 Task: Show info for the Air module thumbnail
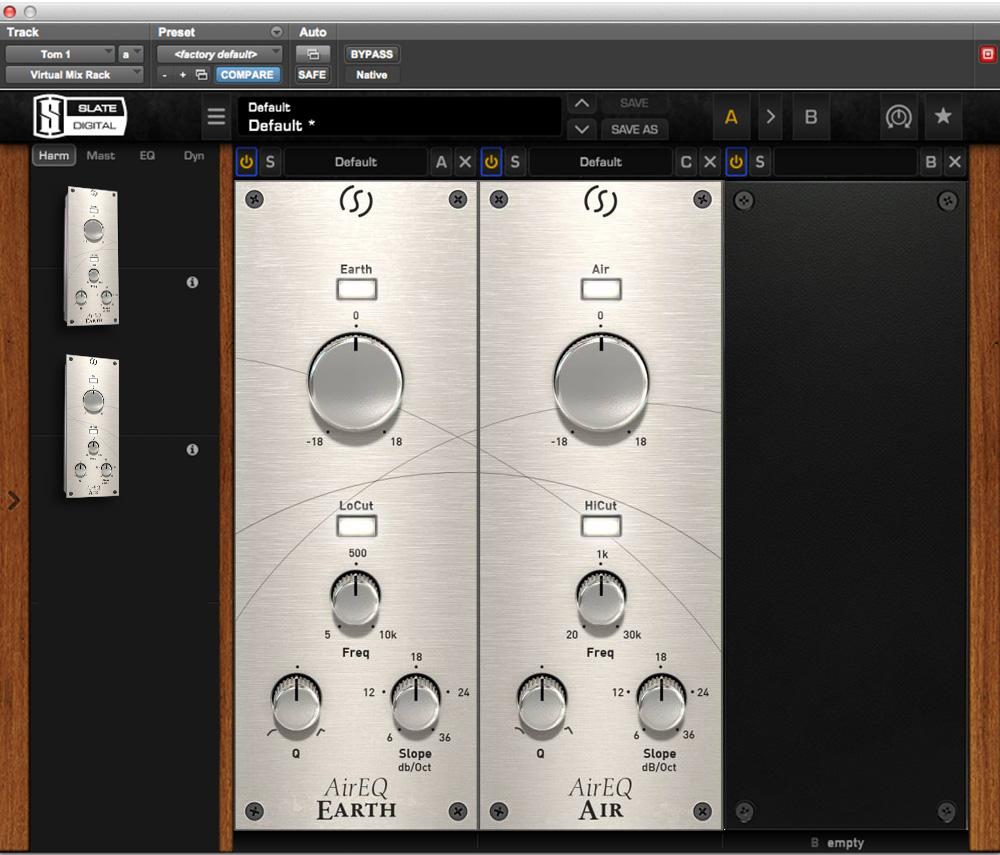pyautogui.click(x=192, y=450)
